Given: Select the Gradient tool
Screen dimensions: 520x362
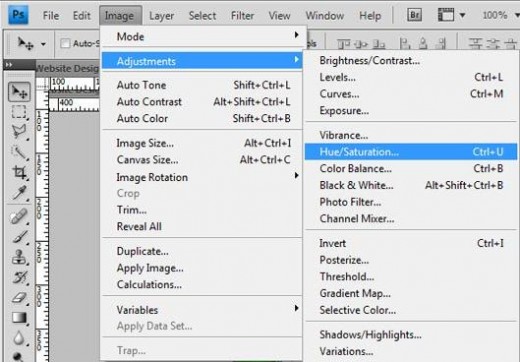Looking at the screenshot, I should tap(19, 318).
